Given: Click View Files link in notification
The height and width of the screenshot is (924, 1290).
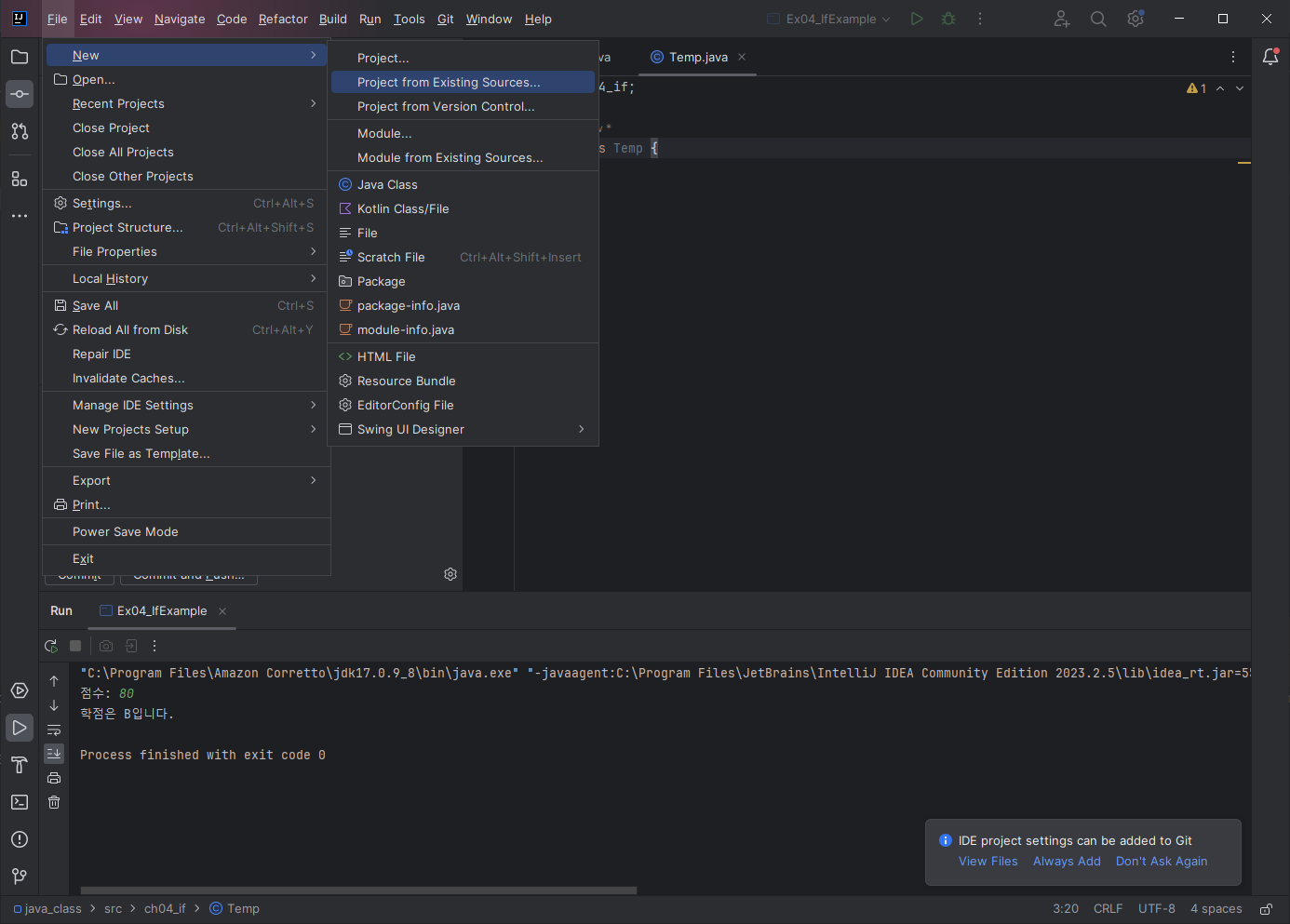Looking at the screenshot, I should tap(988, 862).
